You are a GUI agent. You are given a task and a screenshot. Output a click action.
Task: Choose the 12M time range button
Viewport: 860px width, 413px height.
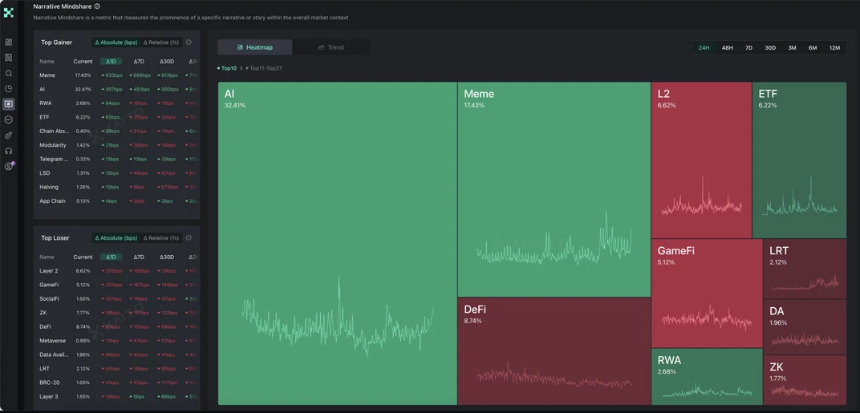pos(834,48)
